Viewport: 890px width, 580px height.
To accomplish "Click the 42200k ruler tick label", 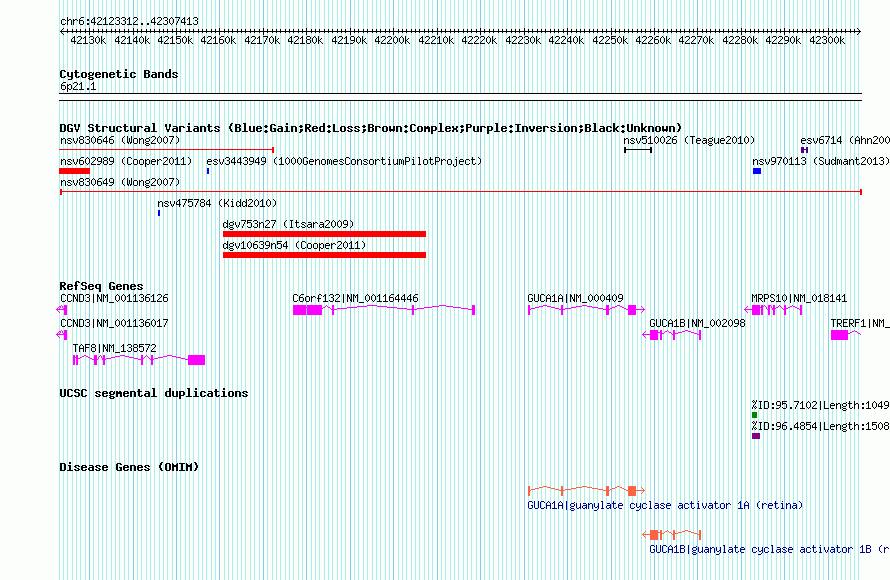I will [x=392, y=40].
